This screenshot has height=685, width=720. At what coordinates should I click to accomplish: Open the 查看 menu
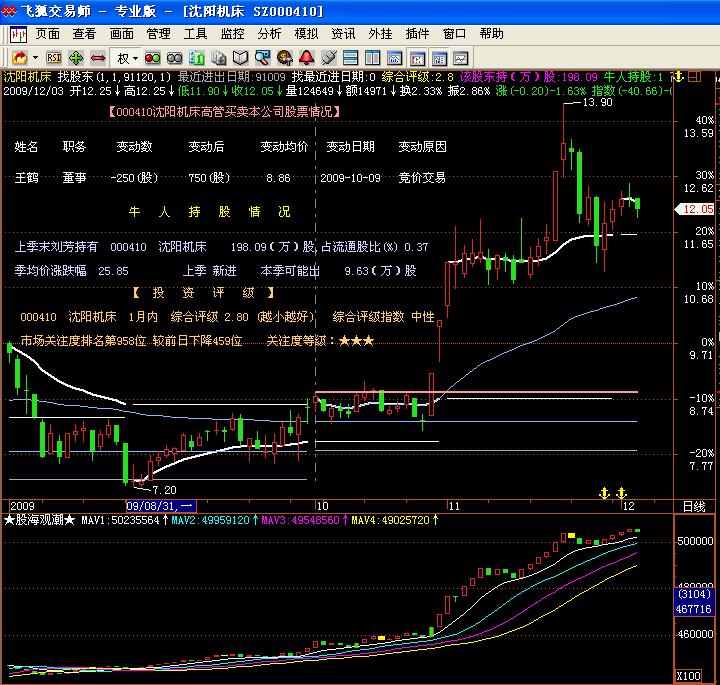[84, 34]
